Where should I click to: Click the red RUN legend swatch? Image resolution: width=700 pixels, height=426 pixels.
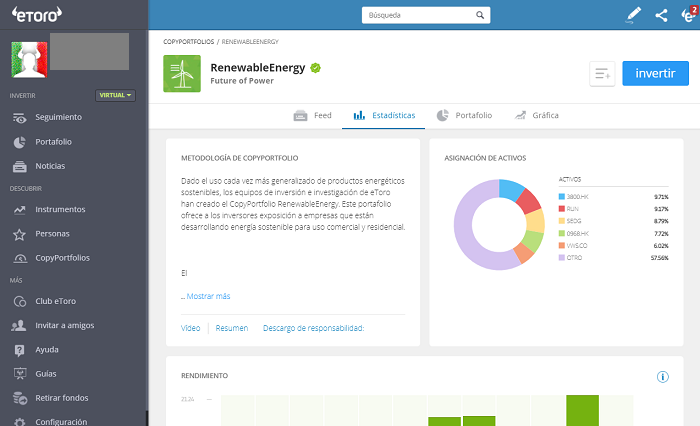point(562,209)
